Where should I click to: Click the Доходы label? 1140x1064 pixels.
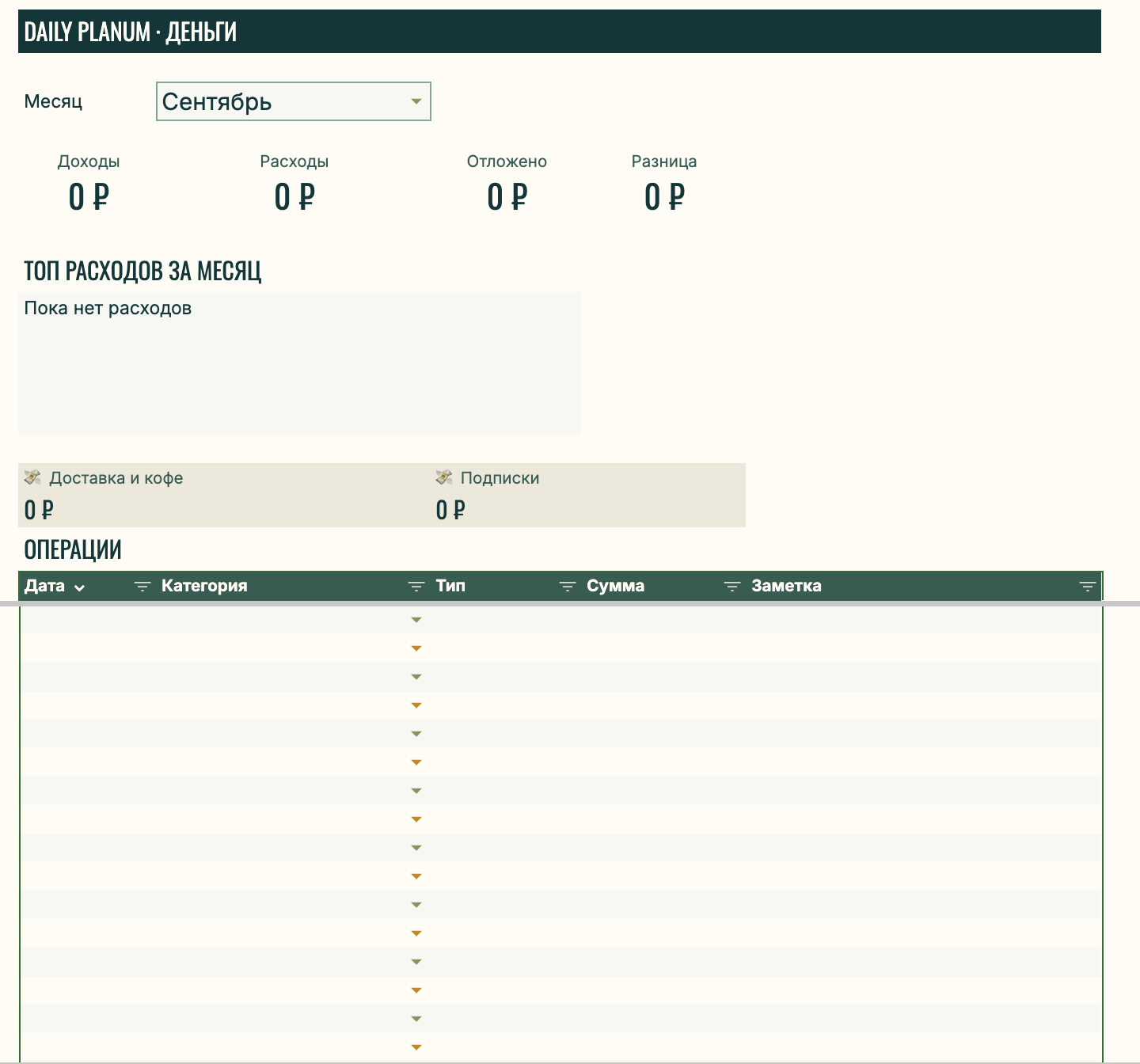point(89,161)
